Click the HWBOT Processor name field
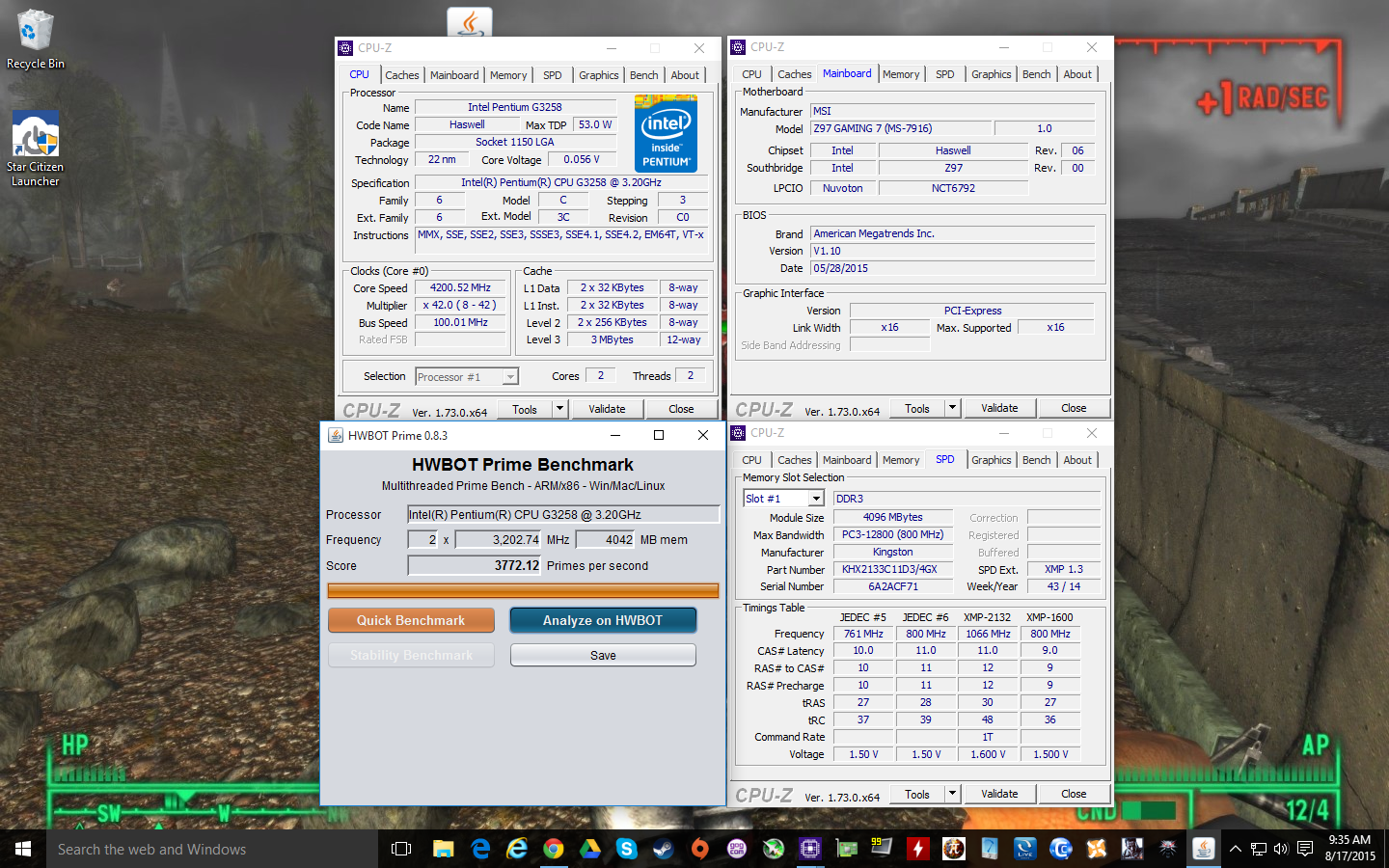This screenshot has width=1389, height=868. [x=563, y=514]
